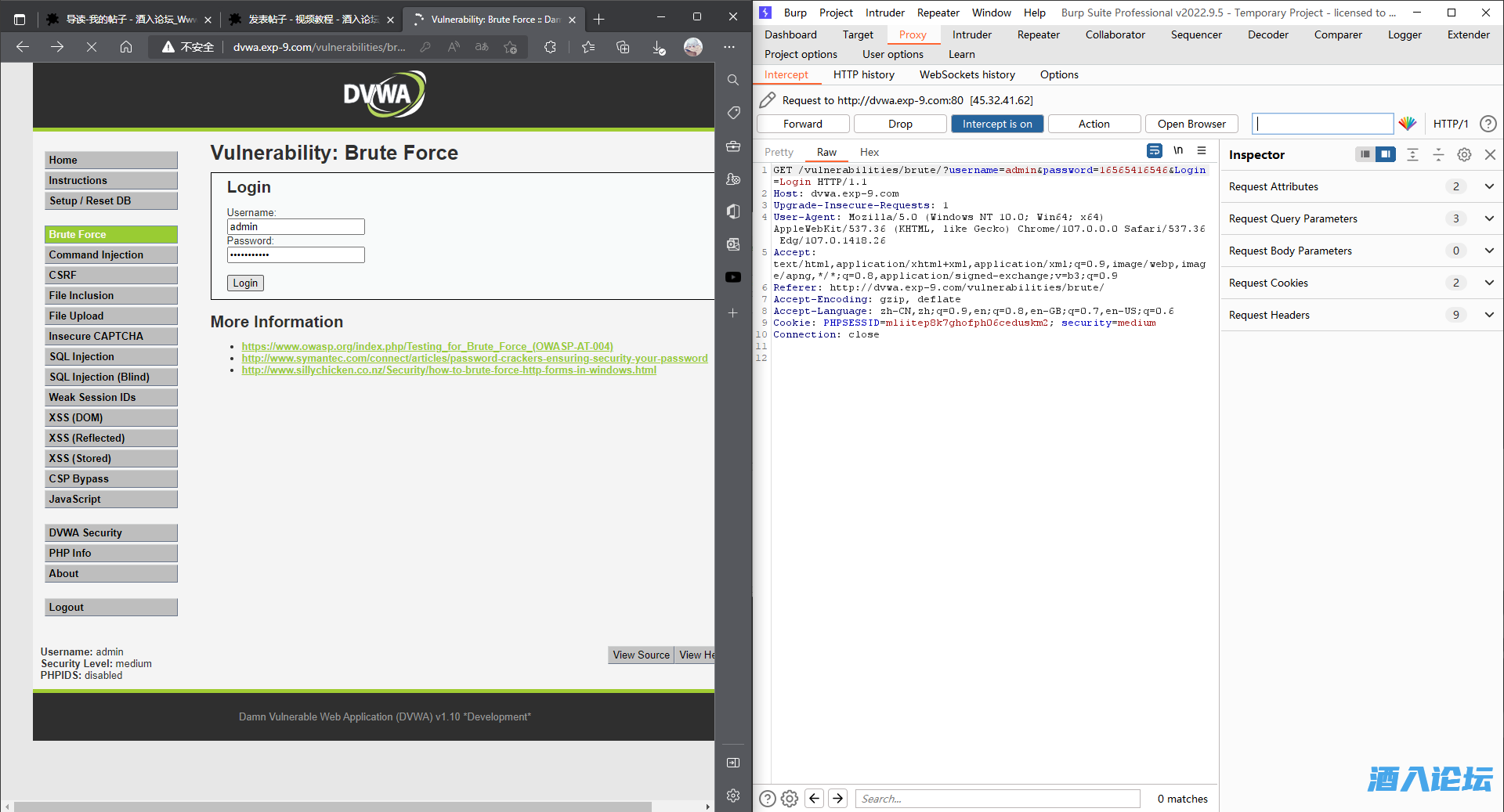Click the Burp highlight color picker icon
The width and height of the screenshot is (1504, 812).
pos(1407,124)
